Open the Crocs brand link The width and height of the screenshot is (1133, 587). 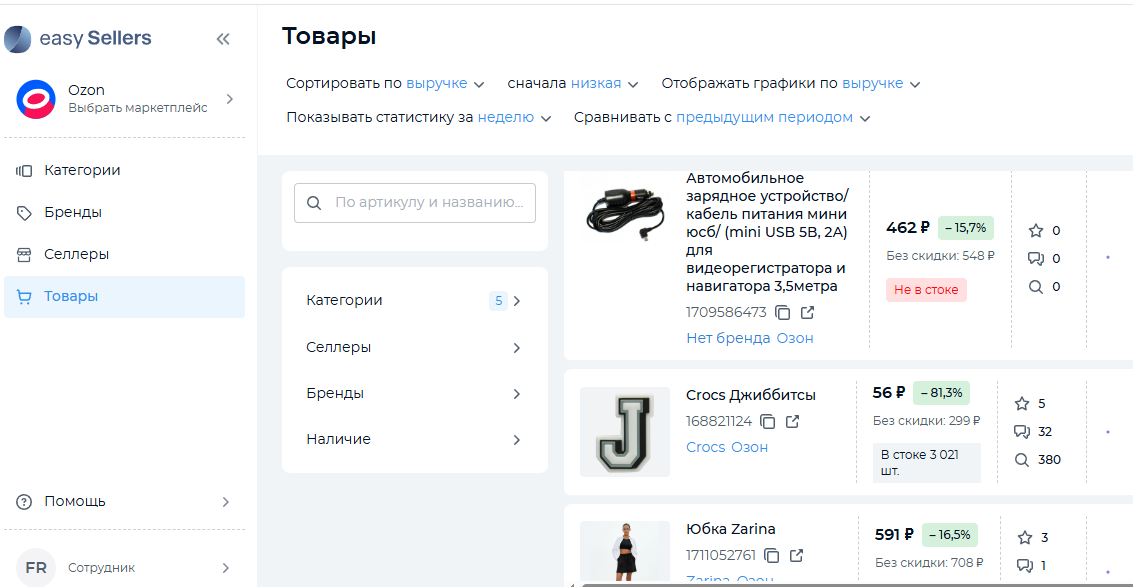705,447
